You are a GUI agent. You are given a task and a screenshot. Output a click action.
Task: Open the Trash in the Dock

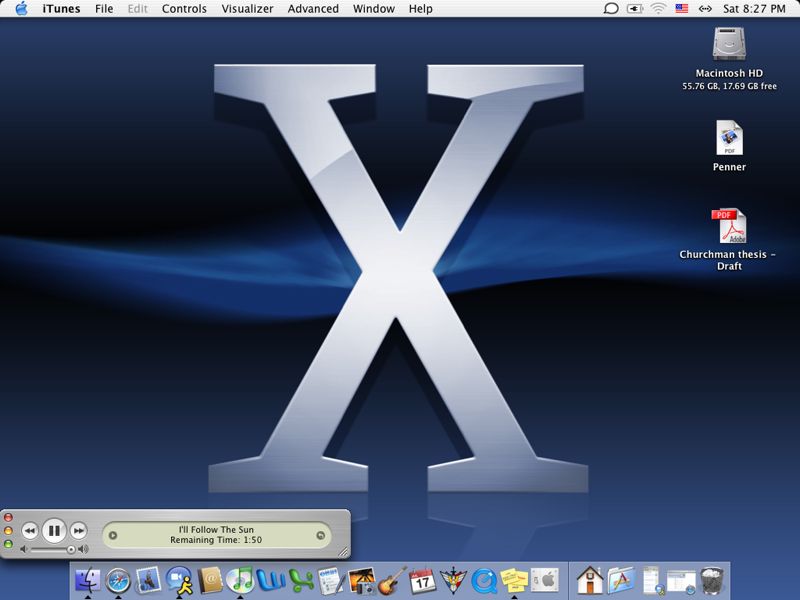click(712, 581)
